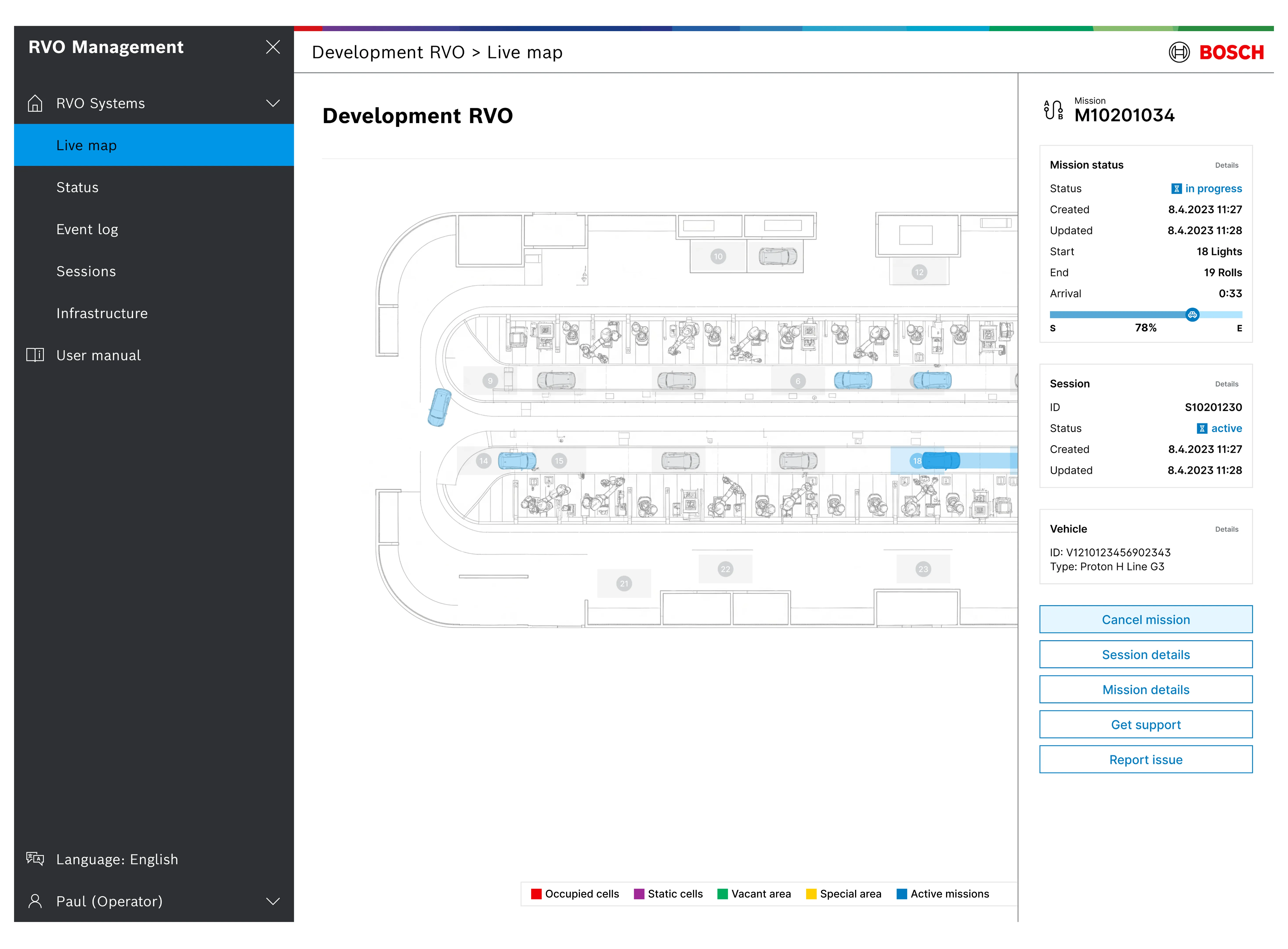Click the Paul operator user icon
This screenshot has height=949, width=1288.
[x=35, y=901]
